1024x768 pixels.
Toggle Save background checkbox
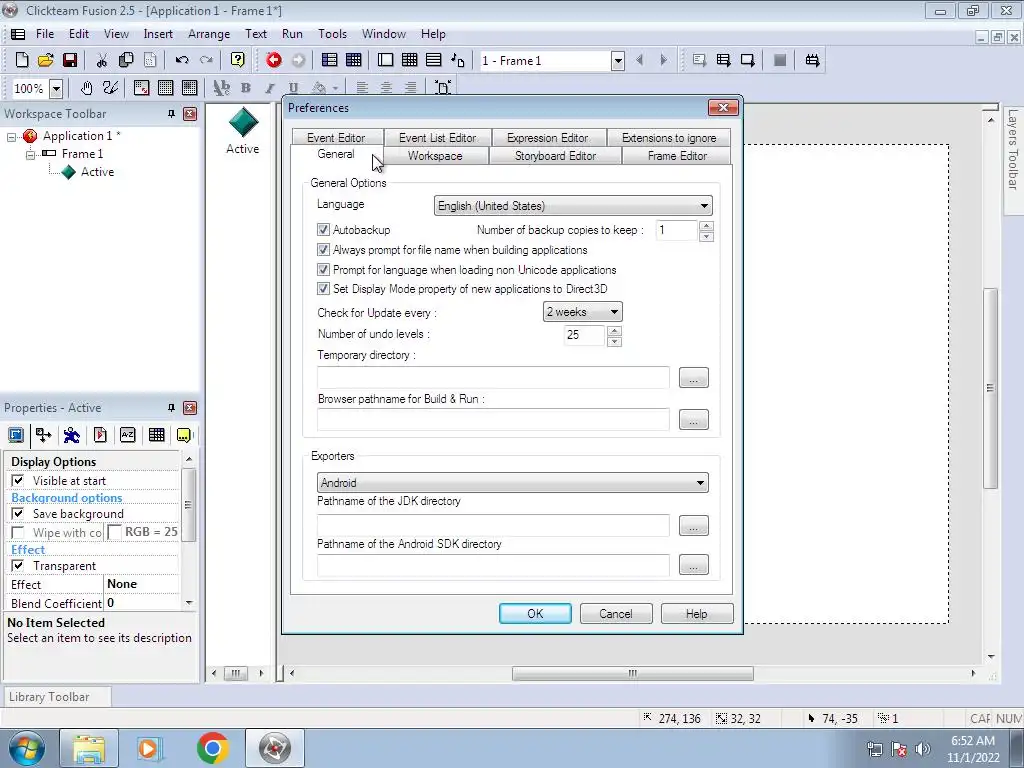tap(18, 514)
